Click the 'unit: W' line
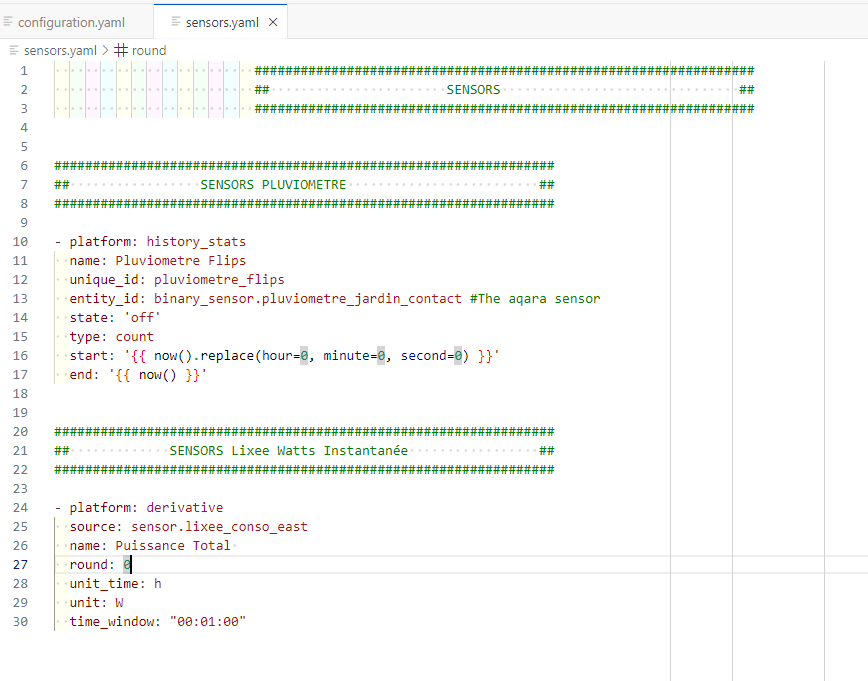868x681 pixels. click(x=96, y=603)
